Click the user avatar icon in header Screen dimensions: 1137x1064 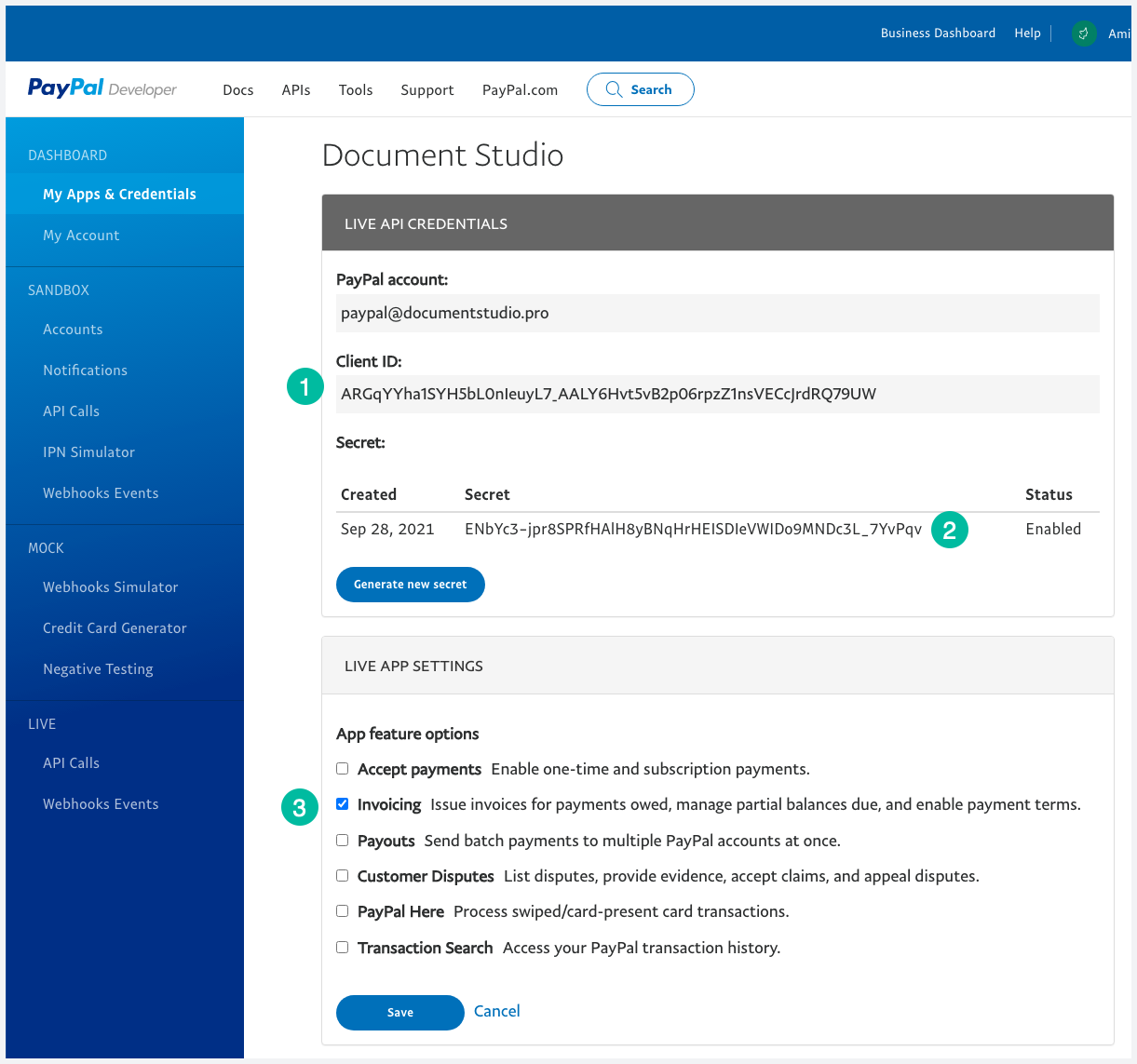coord(1084,34)
